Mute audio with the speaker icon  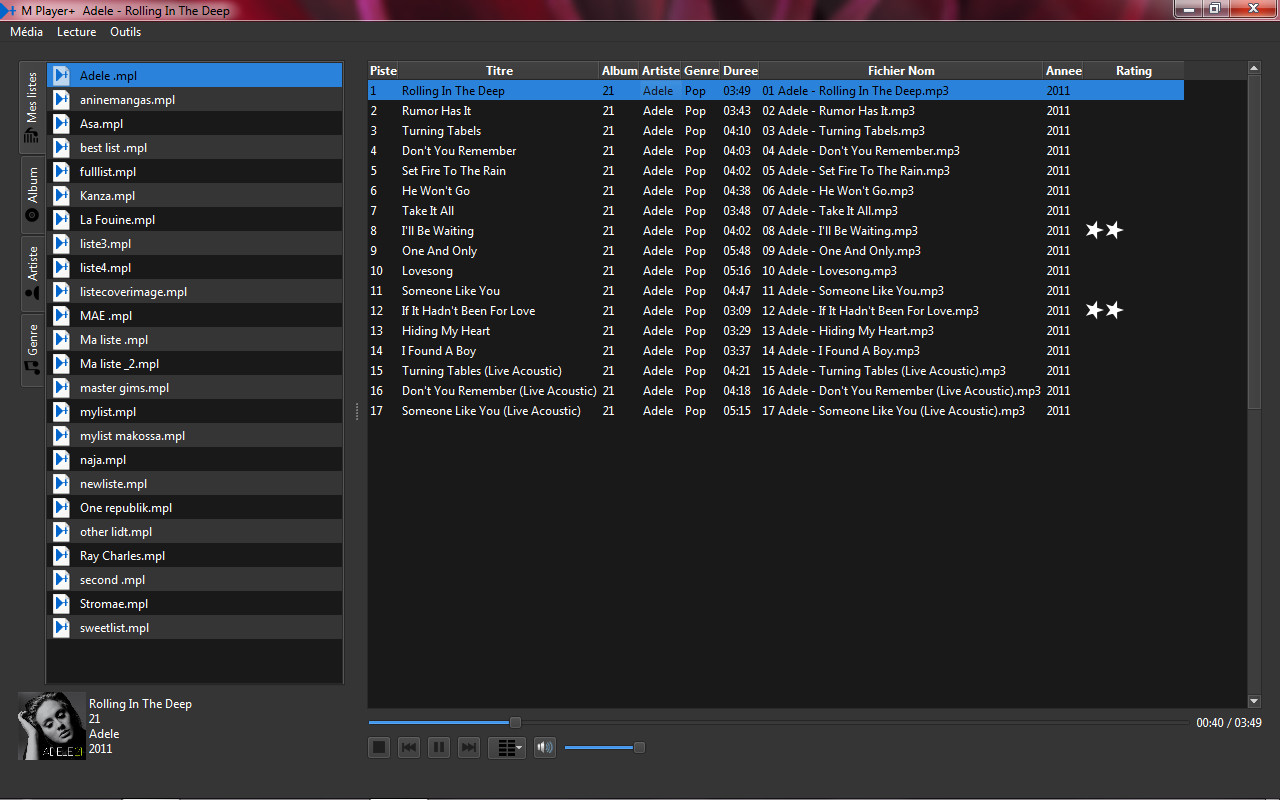(x=545, y=747)
